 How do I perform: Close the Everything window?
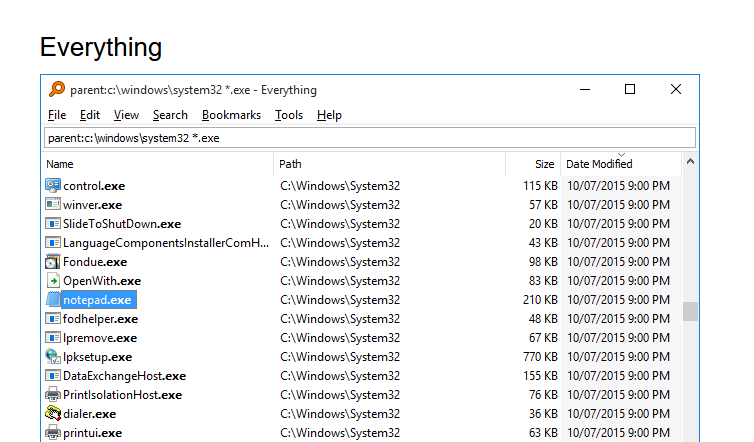676,89
